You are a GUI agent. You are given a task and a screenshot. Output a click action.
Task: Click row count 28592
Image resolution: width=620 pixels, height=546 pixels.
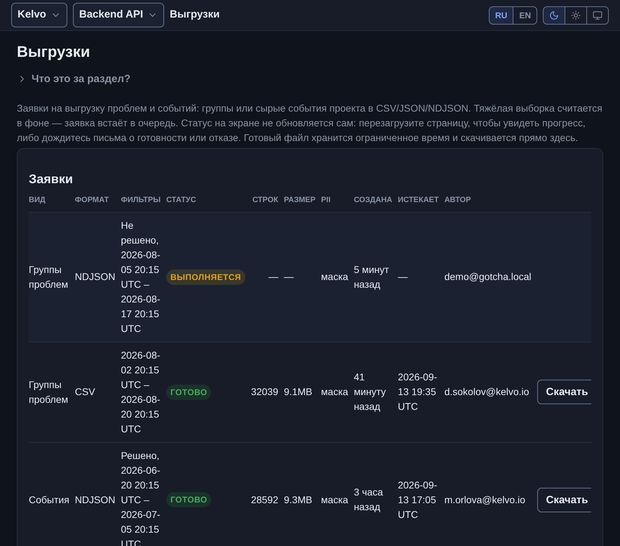[x=264, y=500]
